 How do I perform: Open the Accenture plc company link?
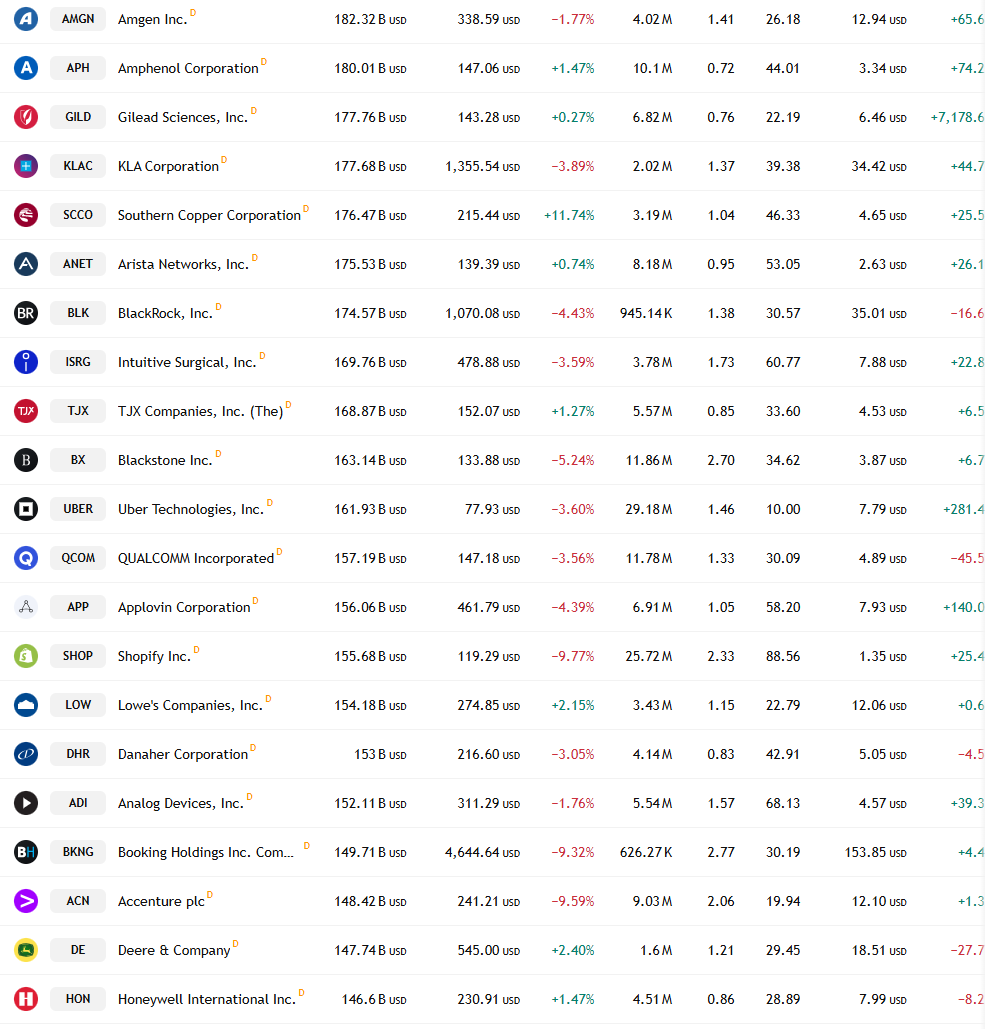coord(161,902)
